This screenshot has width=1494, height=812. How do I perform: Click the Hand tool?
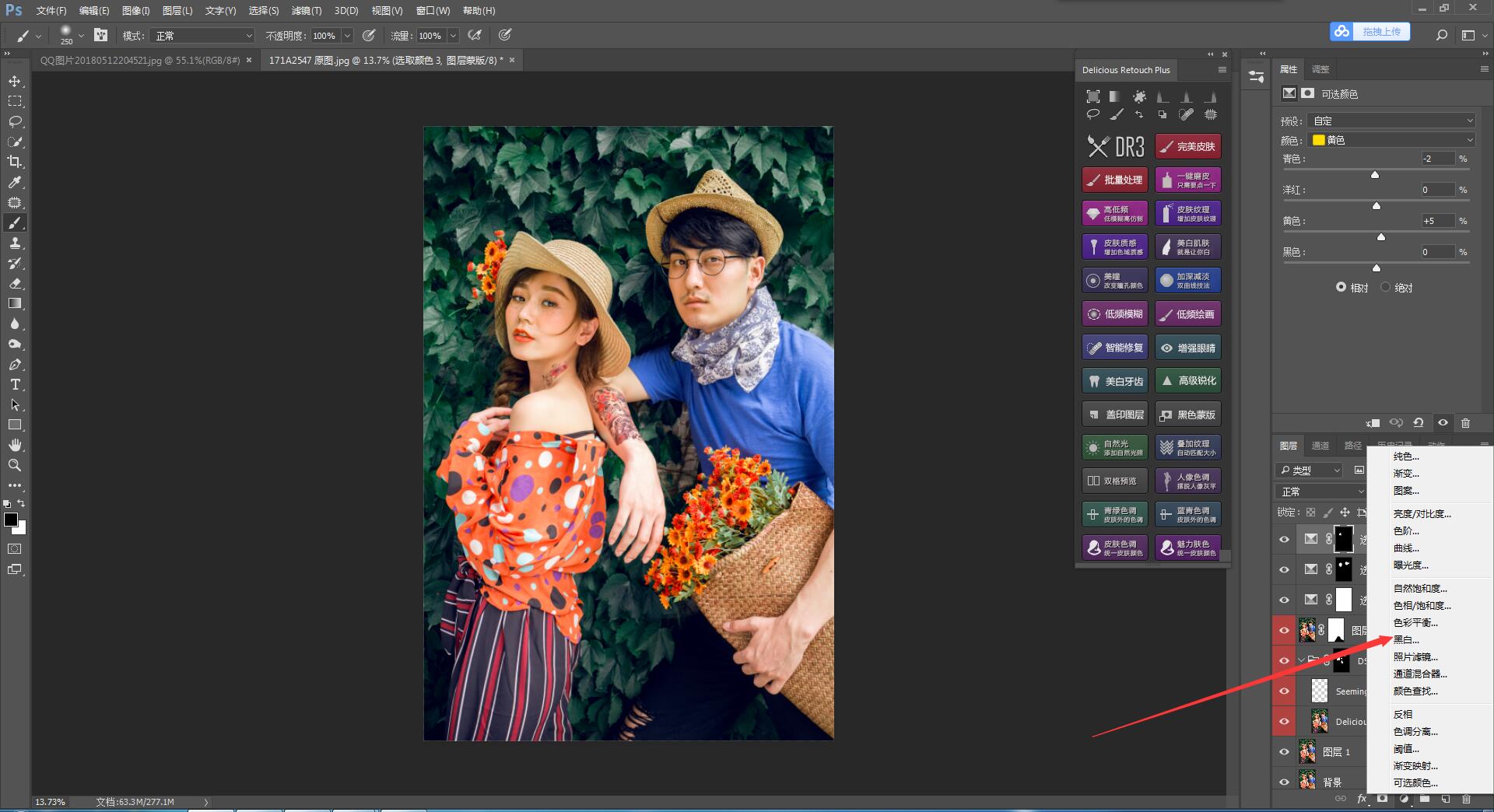pos(15,445)
